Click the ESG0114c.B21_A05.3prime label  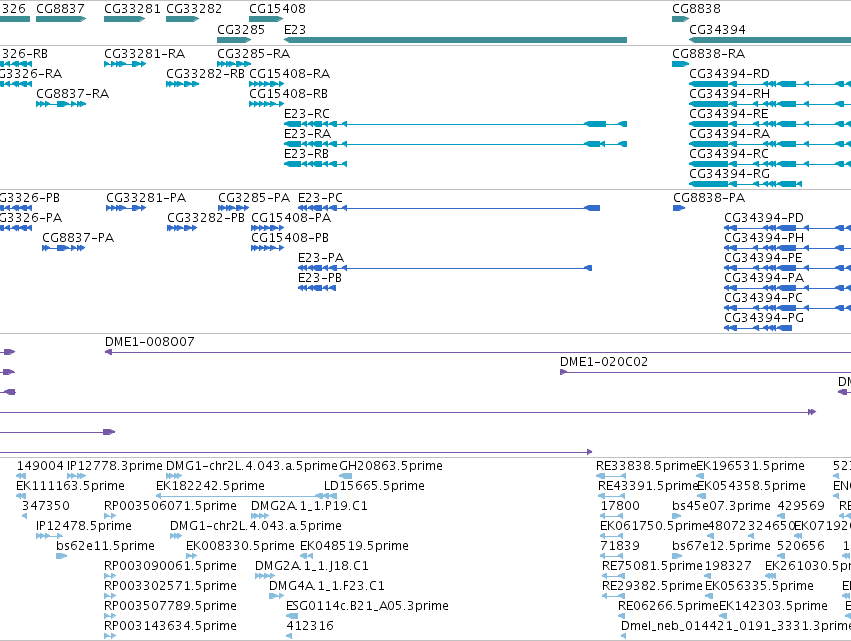[x=367, y=606]
